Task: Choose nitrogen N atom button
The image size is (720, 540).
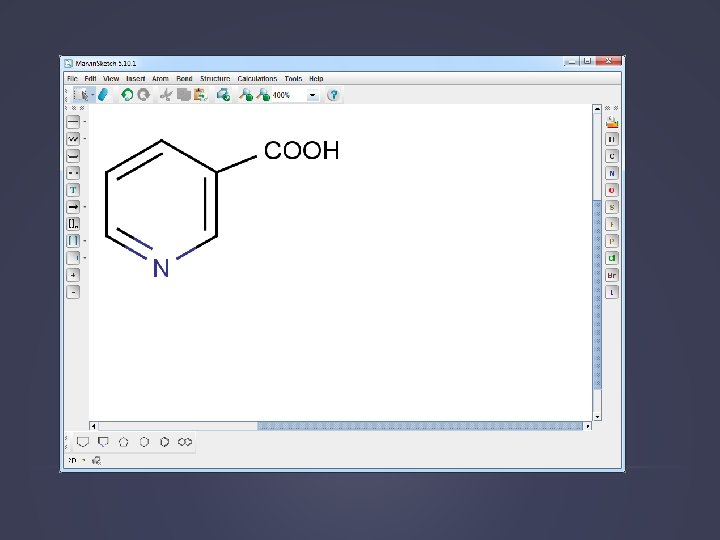Action: click(612, 173)
